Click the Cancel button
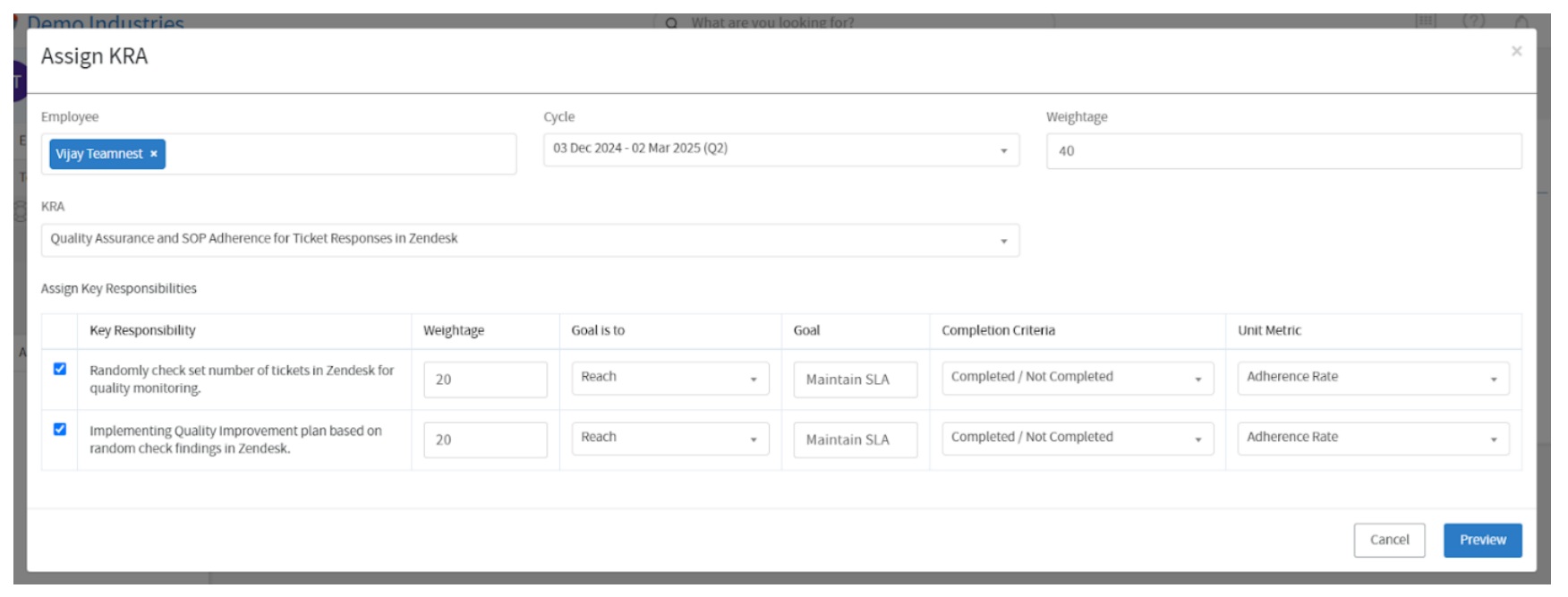1568x597 pixels. (1389, 540)
